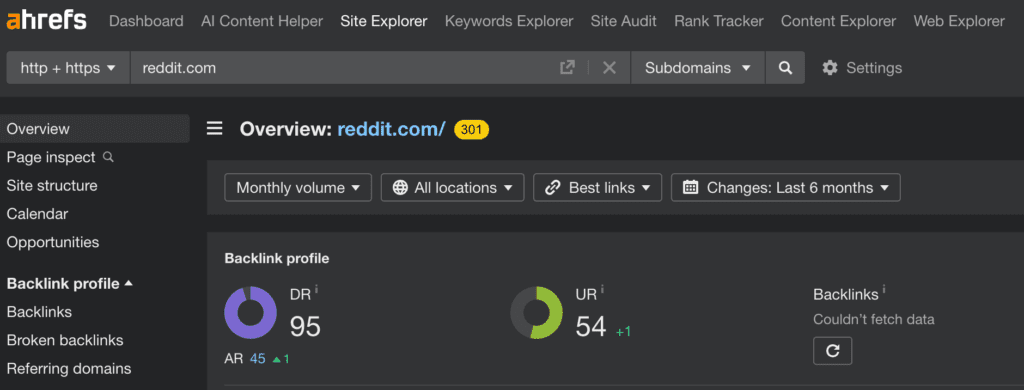
Task: Click the 301 redirect badge
Action: (x=471, y=129)
